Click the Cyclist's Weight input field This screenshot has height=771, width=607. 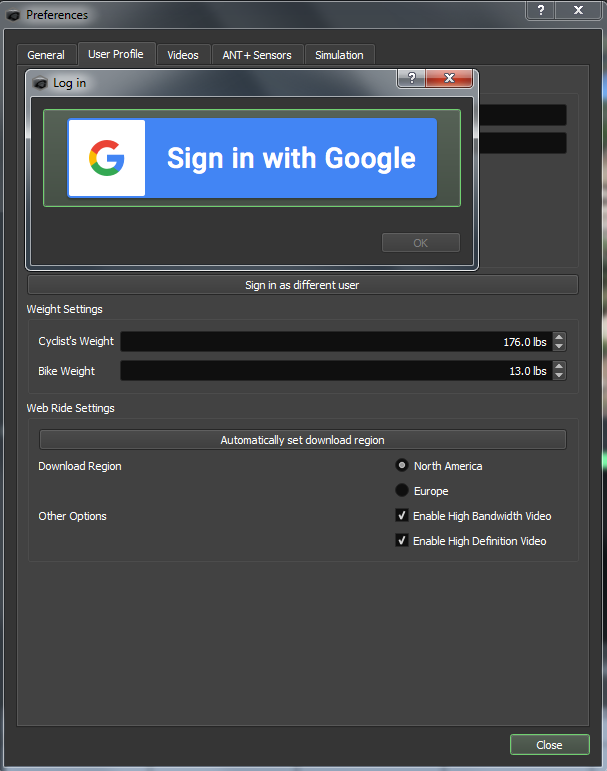pyautogui.click(x=336, y=342)
